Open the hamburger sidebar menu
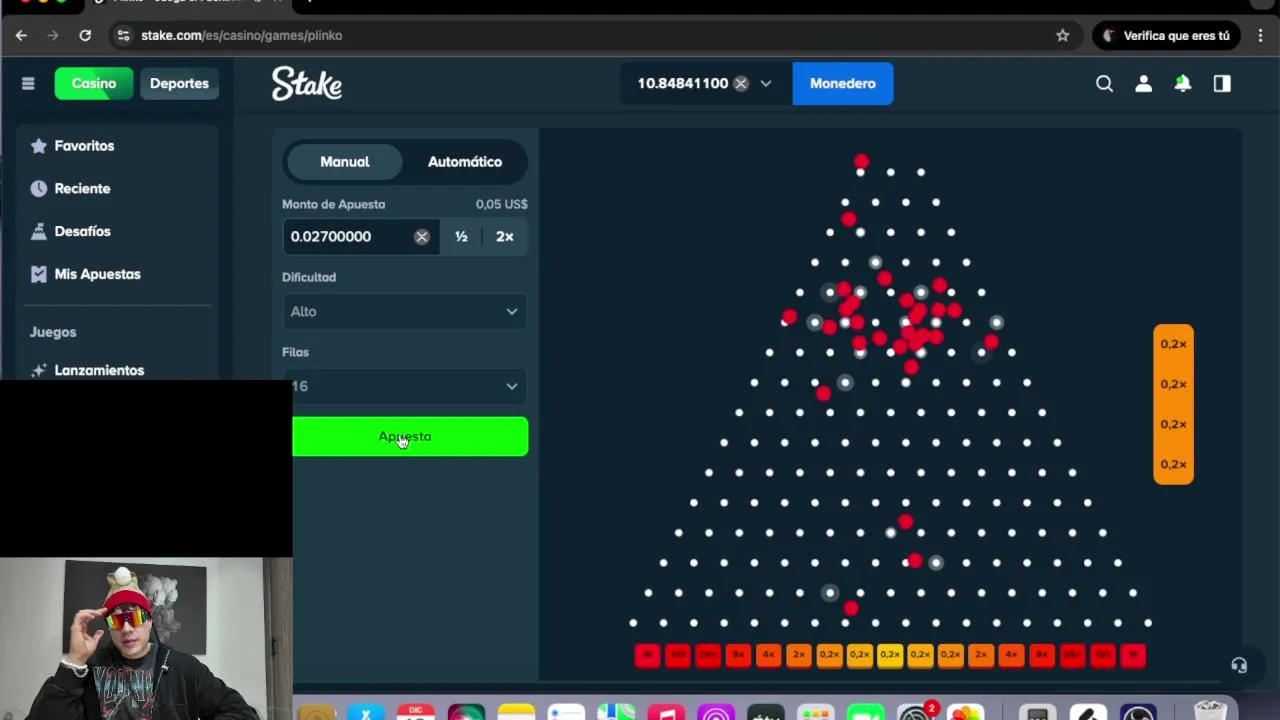Image resolution: width=1280 pixels, height=720 pixels. pyautogui.click(x=28, y=83)
